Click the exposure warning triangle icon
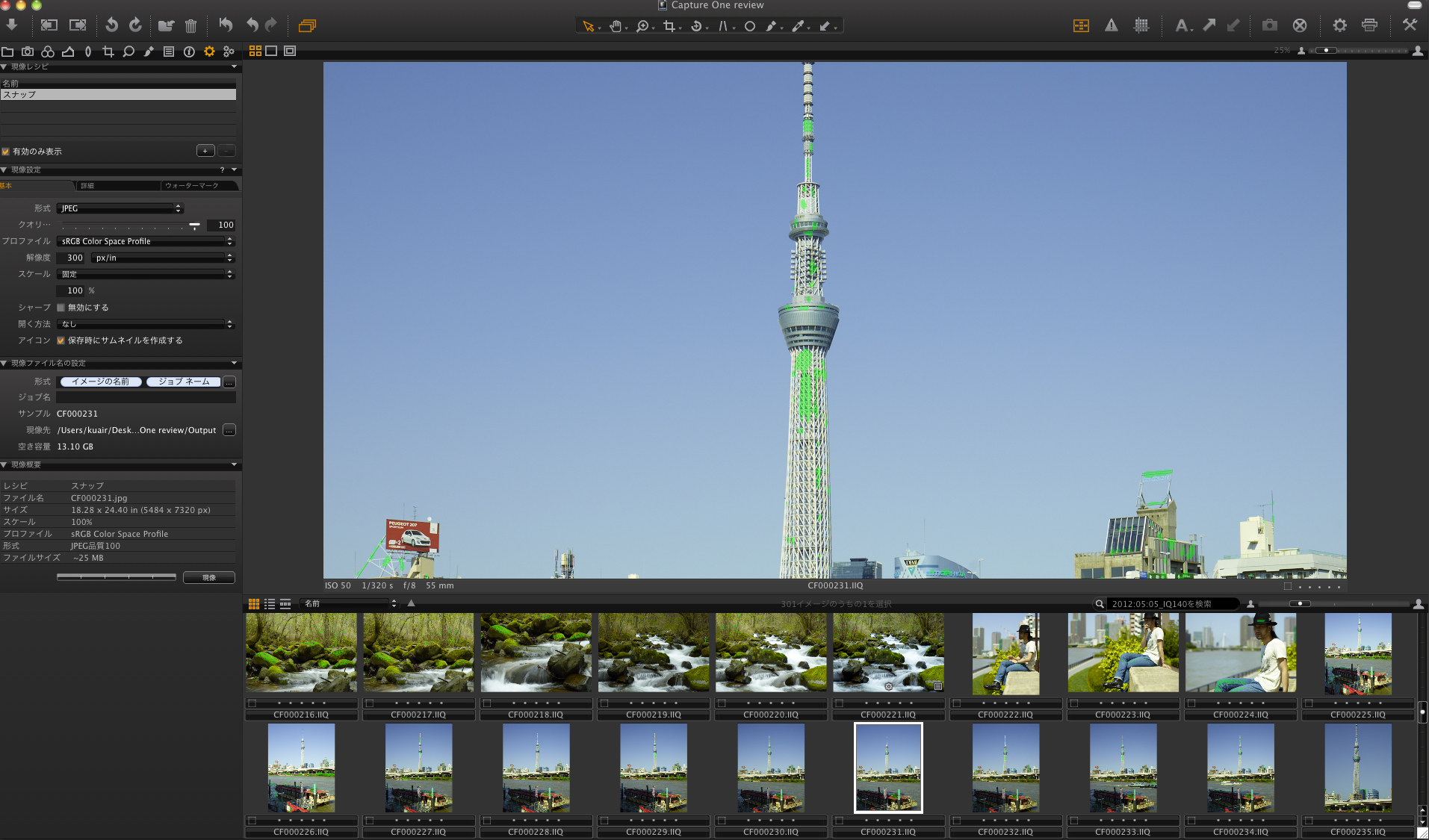The width and height of the screenshot is (1429, 840). (x=1112, y=25)
